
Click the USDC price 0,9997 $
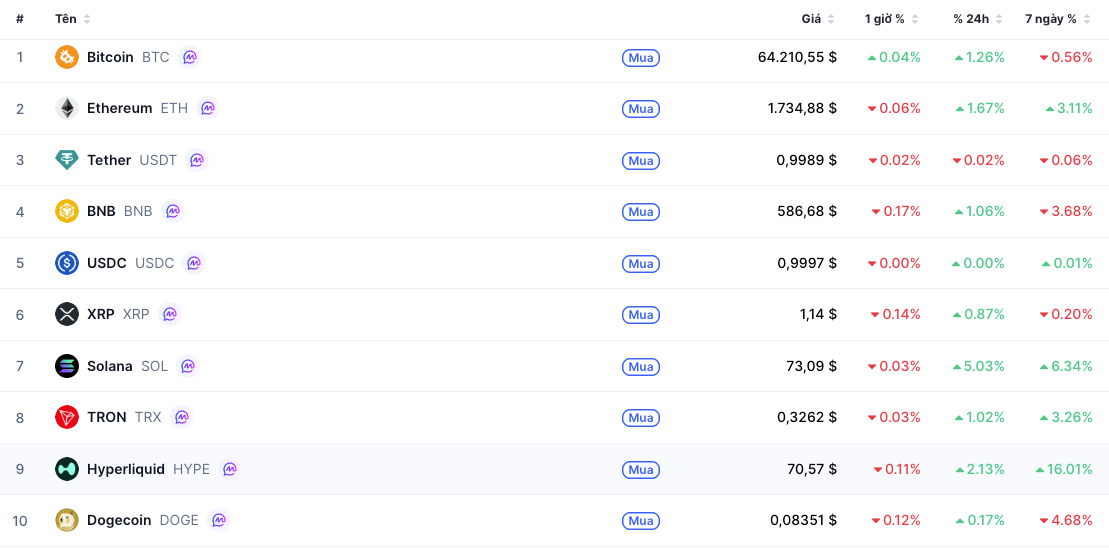pyautogui.click(x=807, y=263)
